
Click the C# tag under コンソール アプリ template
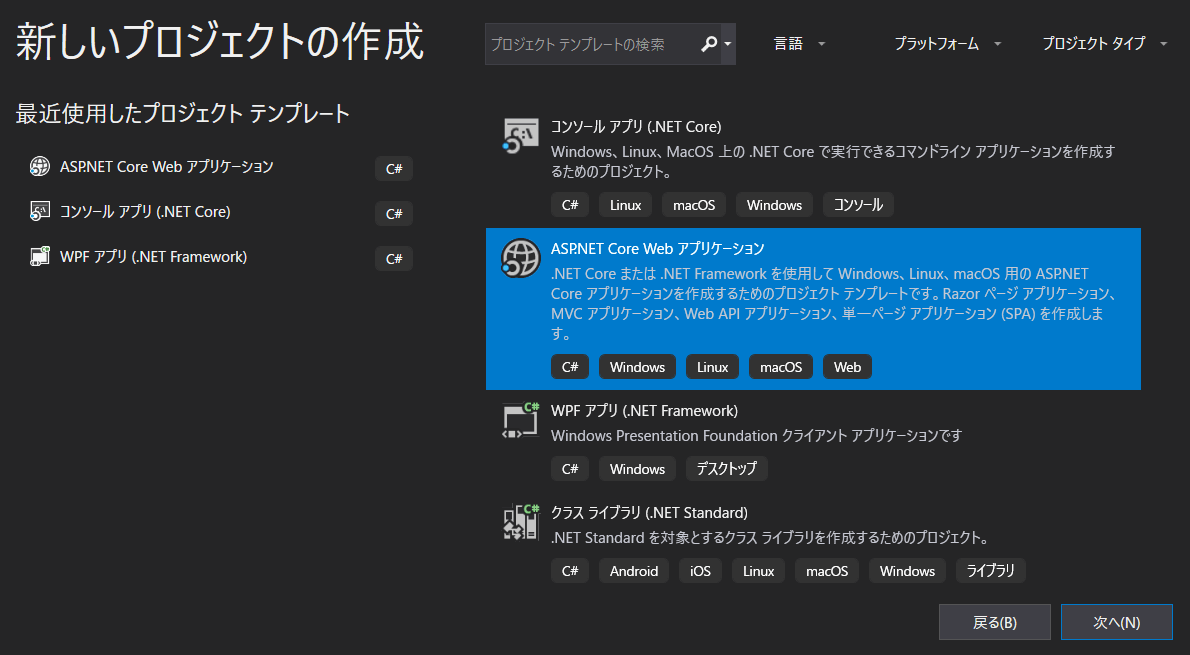point(570,205)
